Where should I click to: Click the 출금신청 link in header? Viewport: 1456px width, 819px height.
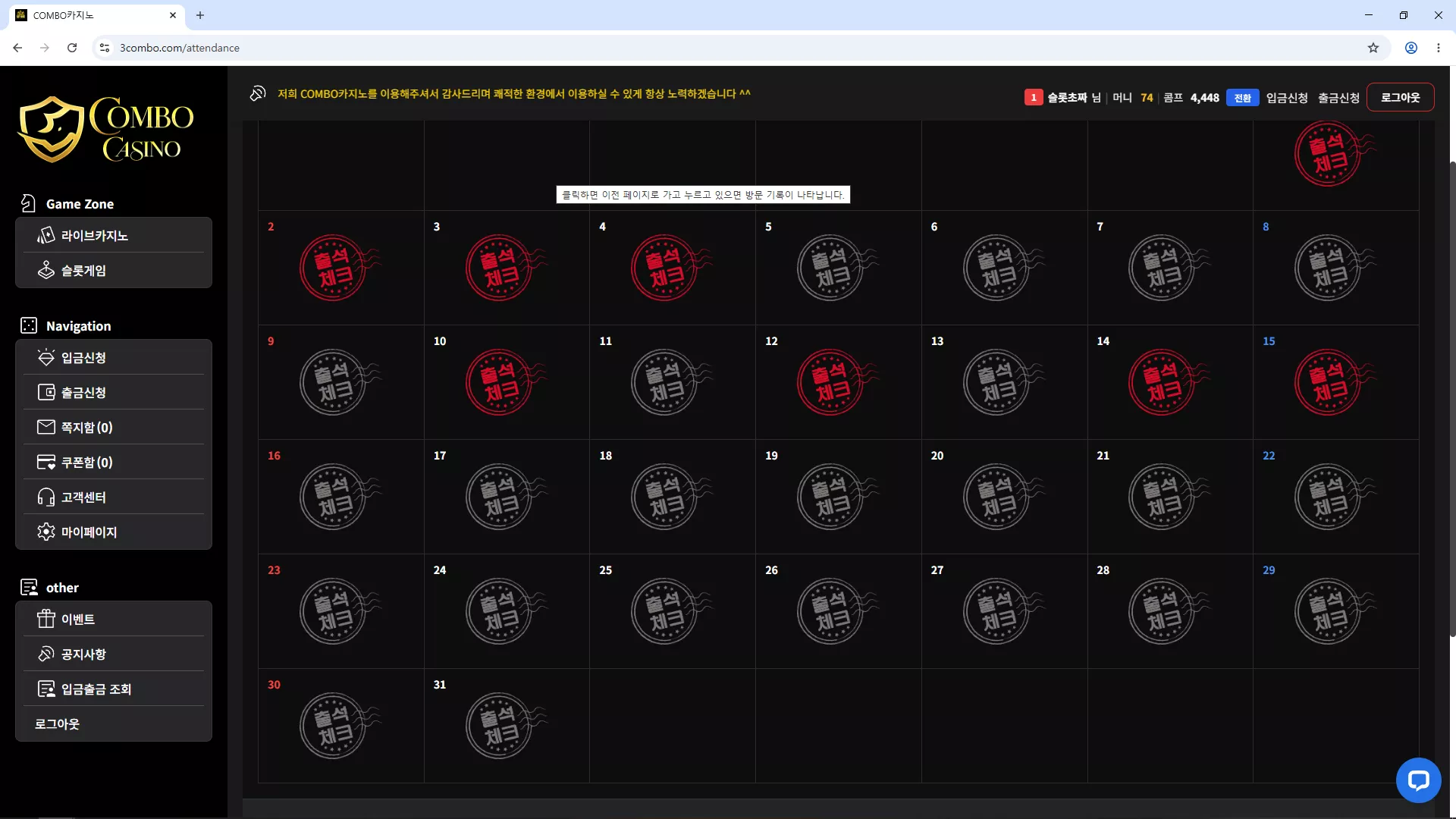[1338, 98]
